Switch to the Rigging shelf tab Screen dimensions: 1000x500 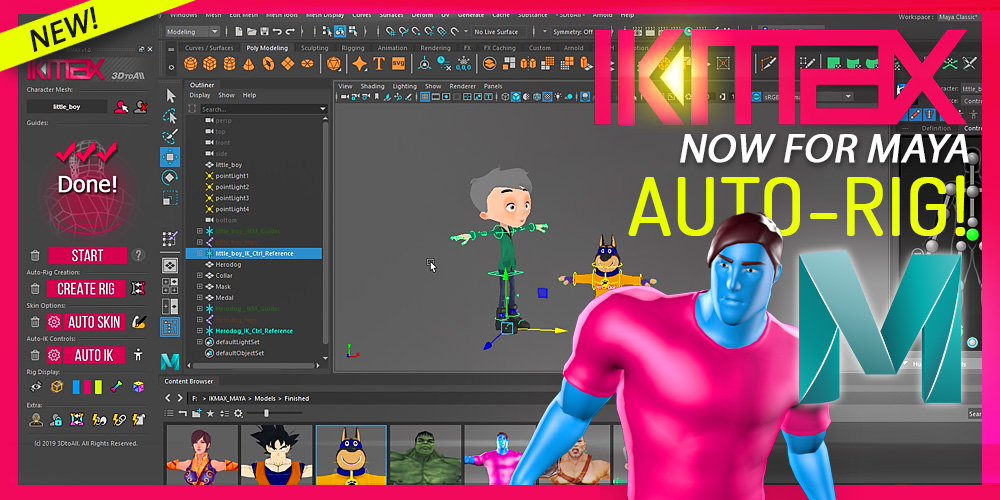353,47
